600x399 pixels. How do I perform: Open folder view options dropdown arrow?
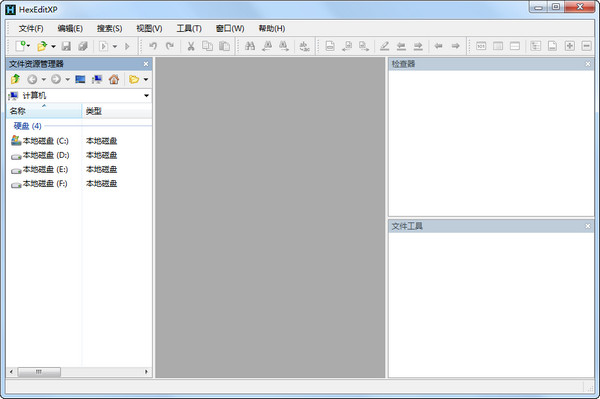coord(145,80)
